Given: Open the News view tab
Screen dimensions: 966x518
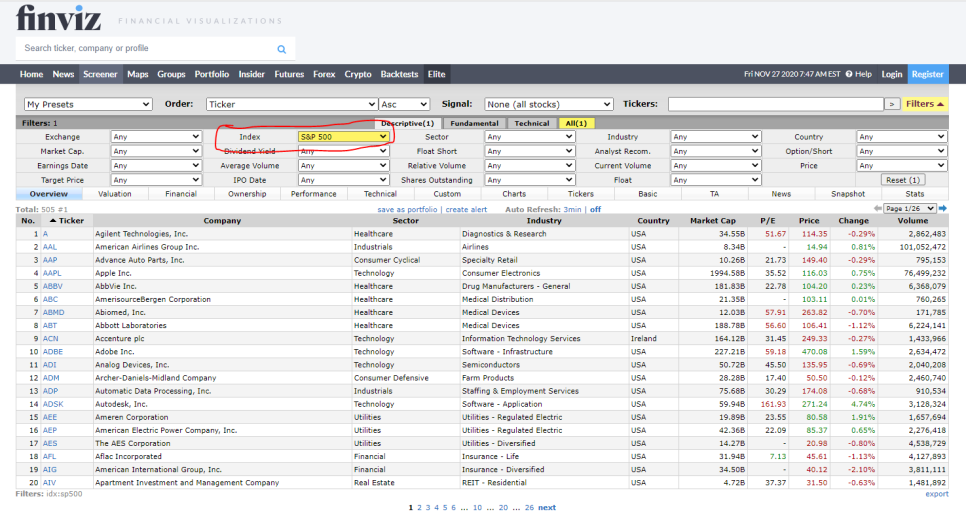Looking at the screenshot, I should click(781, 194).
